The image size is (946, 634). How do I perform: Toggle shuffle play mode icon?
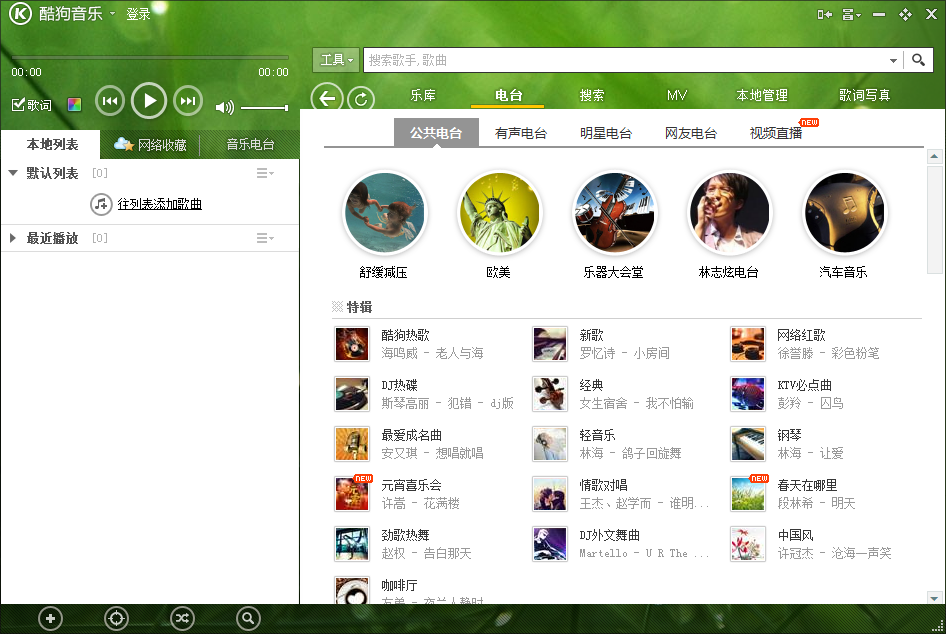click(182, 618)
